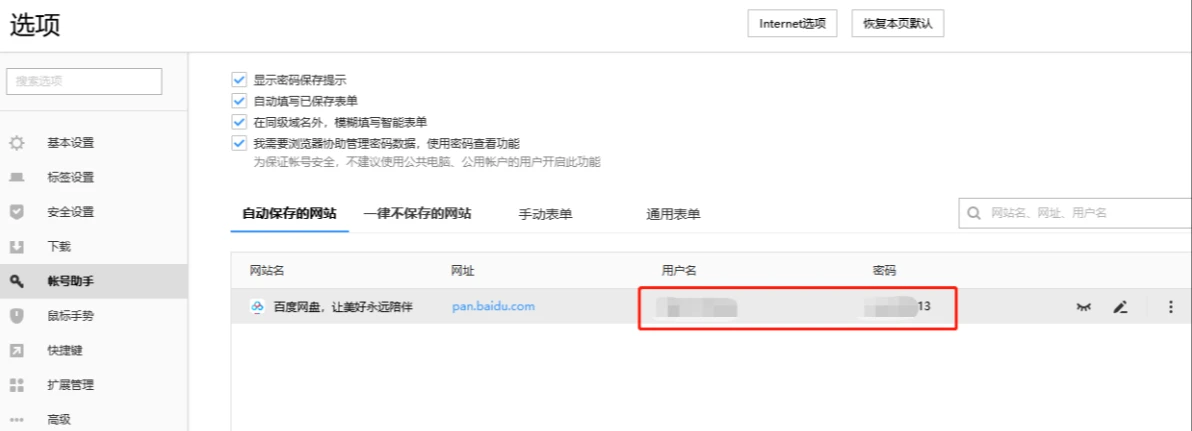Click the dots icon beside 高级

coord(17,420)
